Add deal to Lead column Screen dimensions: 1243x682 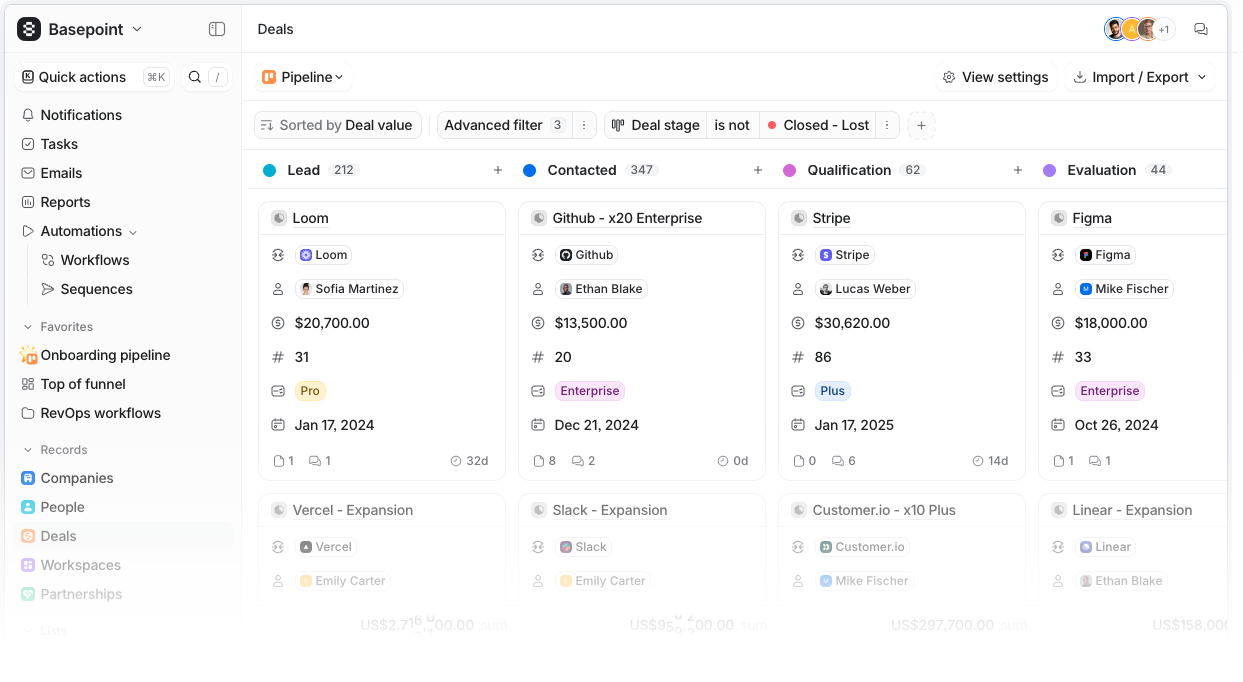(498, 170)
